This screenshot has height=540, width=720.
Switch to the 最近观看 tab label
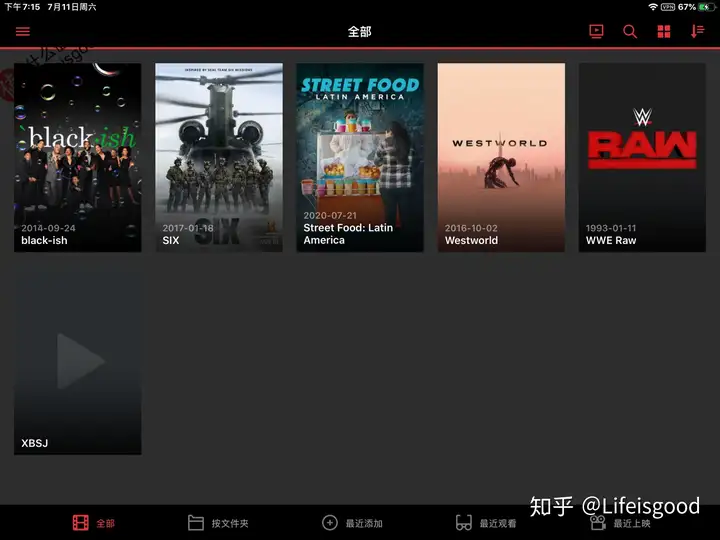498,523
